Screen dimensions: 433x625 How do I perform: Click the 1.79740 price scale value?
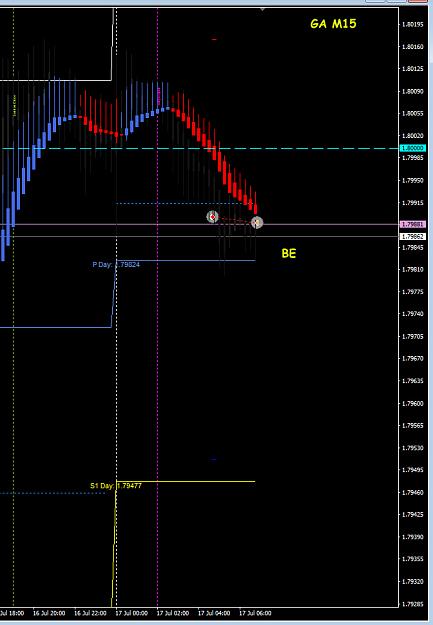tap(413, 314)
